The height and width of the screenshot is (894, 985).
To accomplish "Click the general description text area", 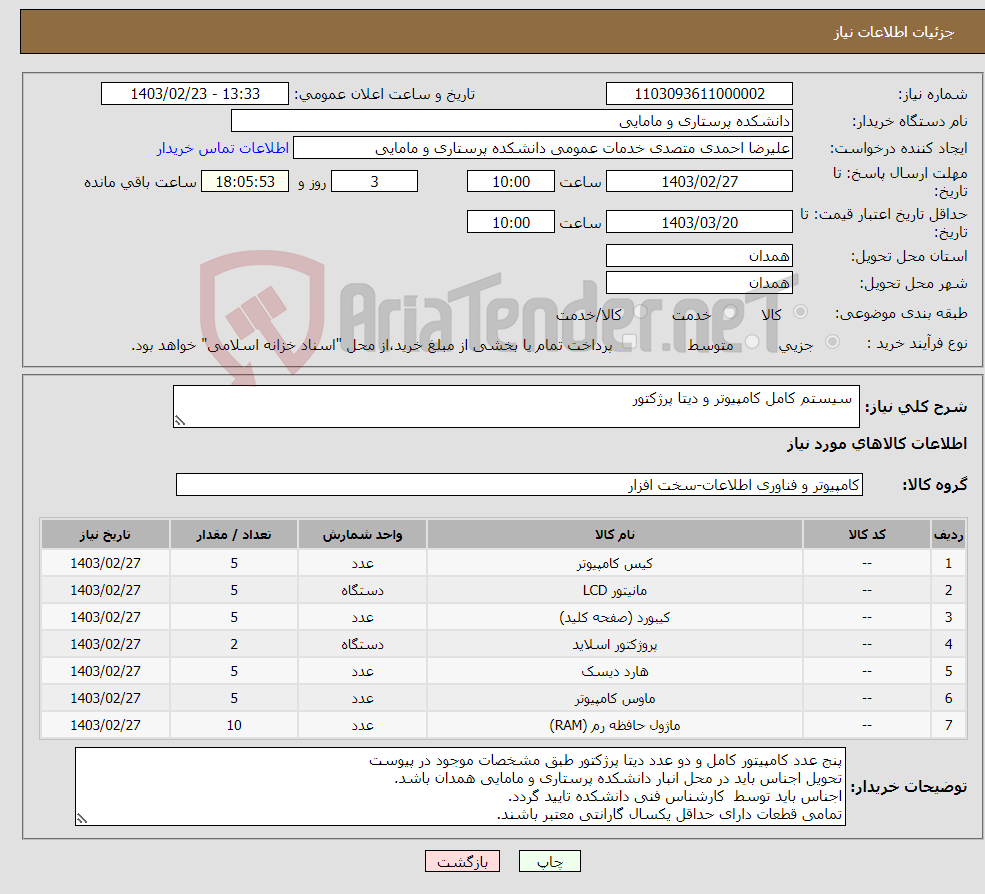I will 516,406.
